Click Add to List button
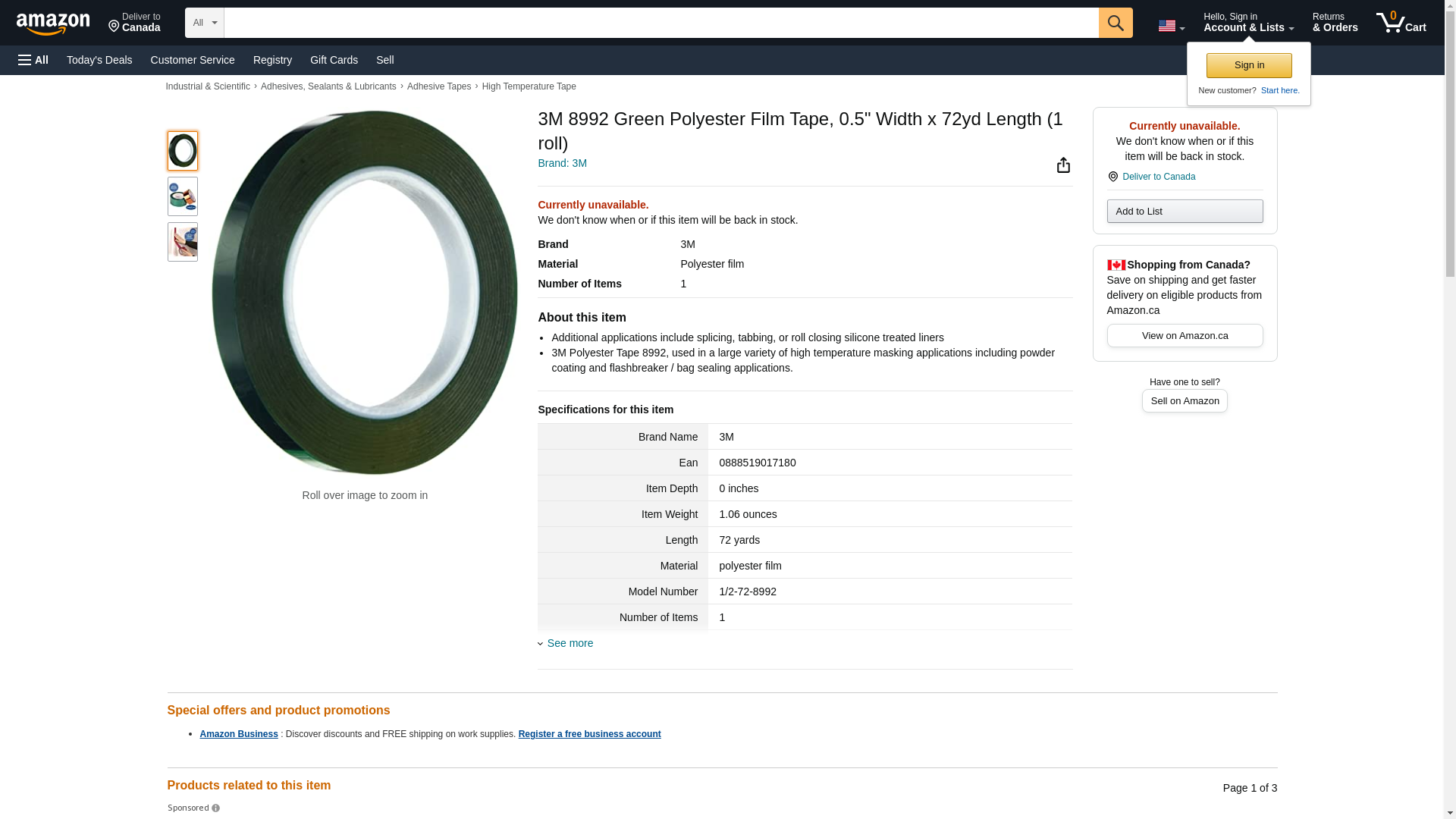The image size is (1456, 819). (1184, 212)
